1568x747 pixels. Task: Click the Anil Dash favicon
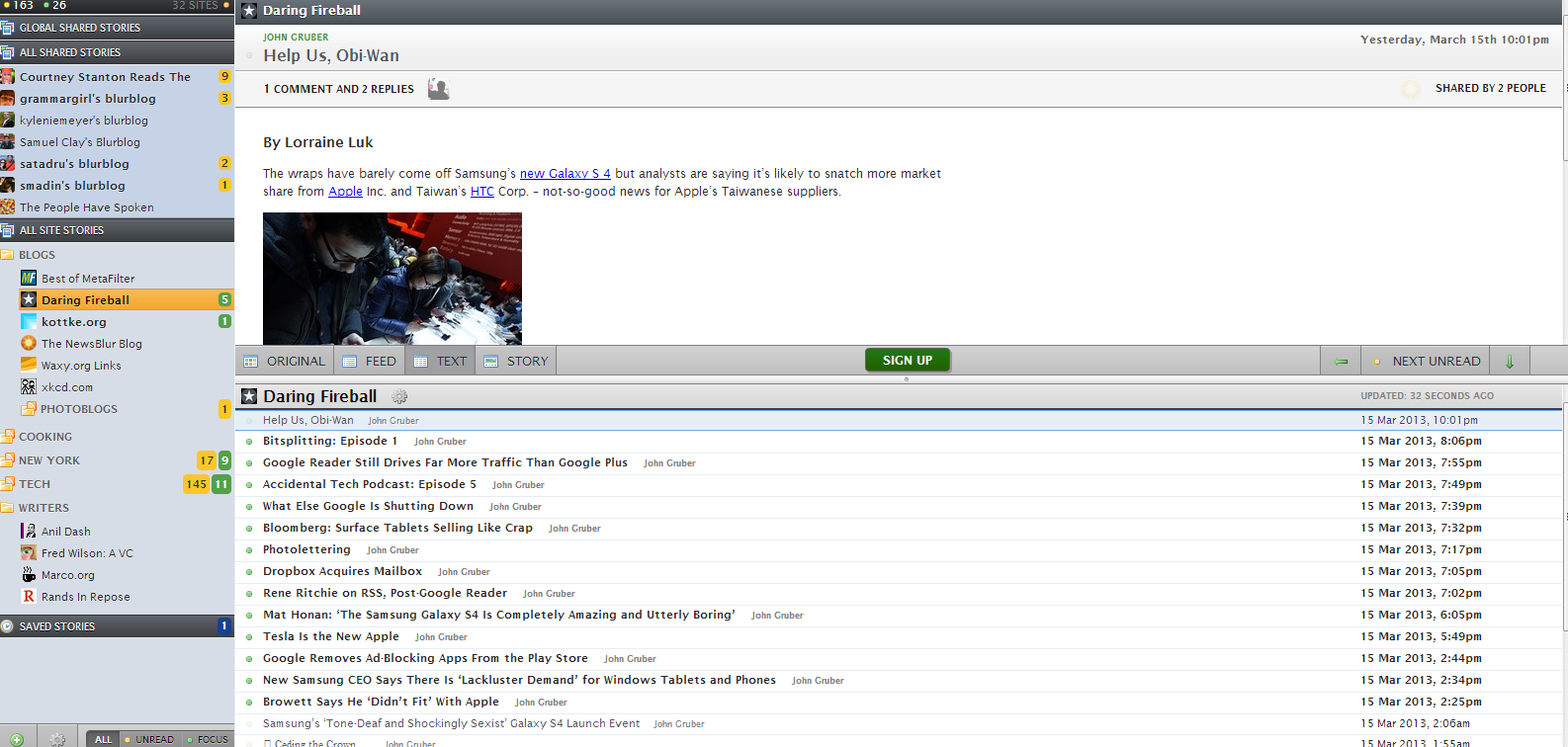(x=29, y=531)
